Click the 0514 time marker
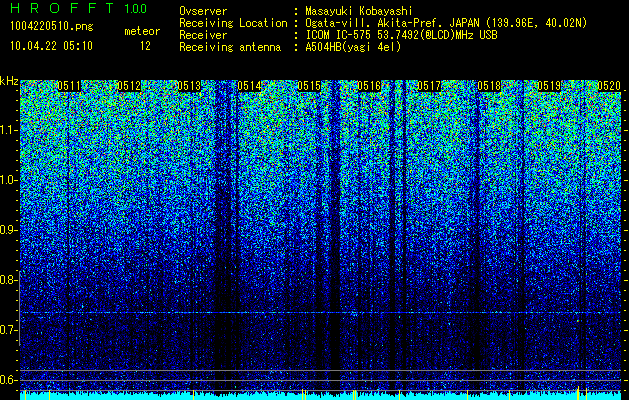 249,86
